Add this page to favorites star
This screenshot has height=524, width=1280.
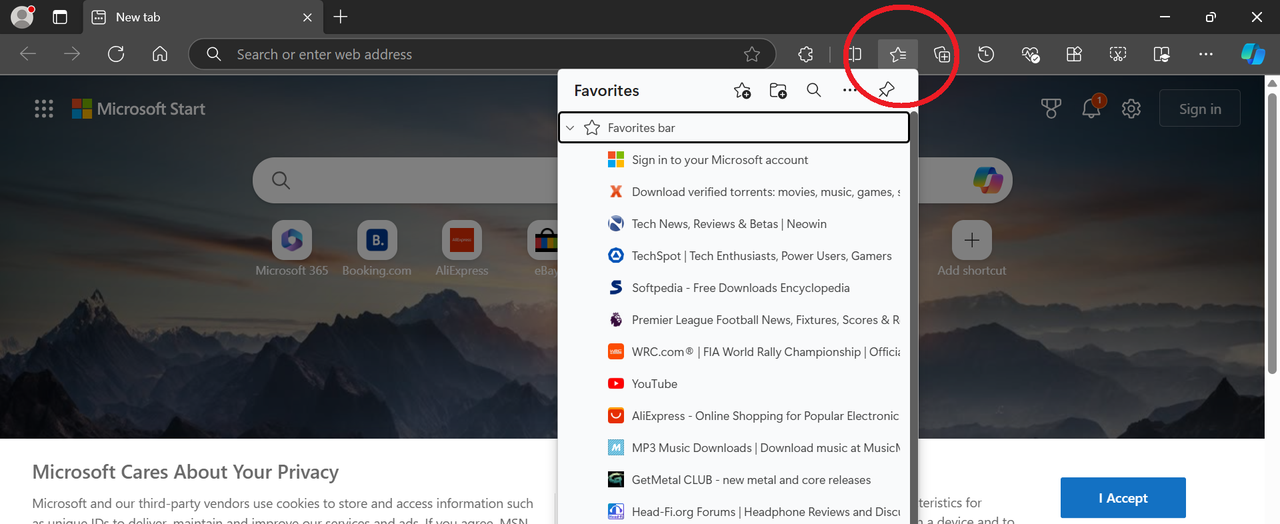coord(752,54)
